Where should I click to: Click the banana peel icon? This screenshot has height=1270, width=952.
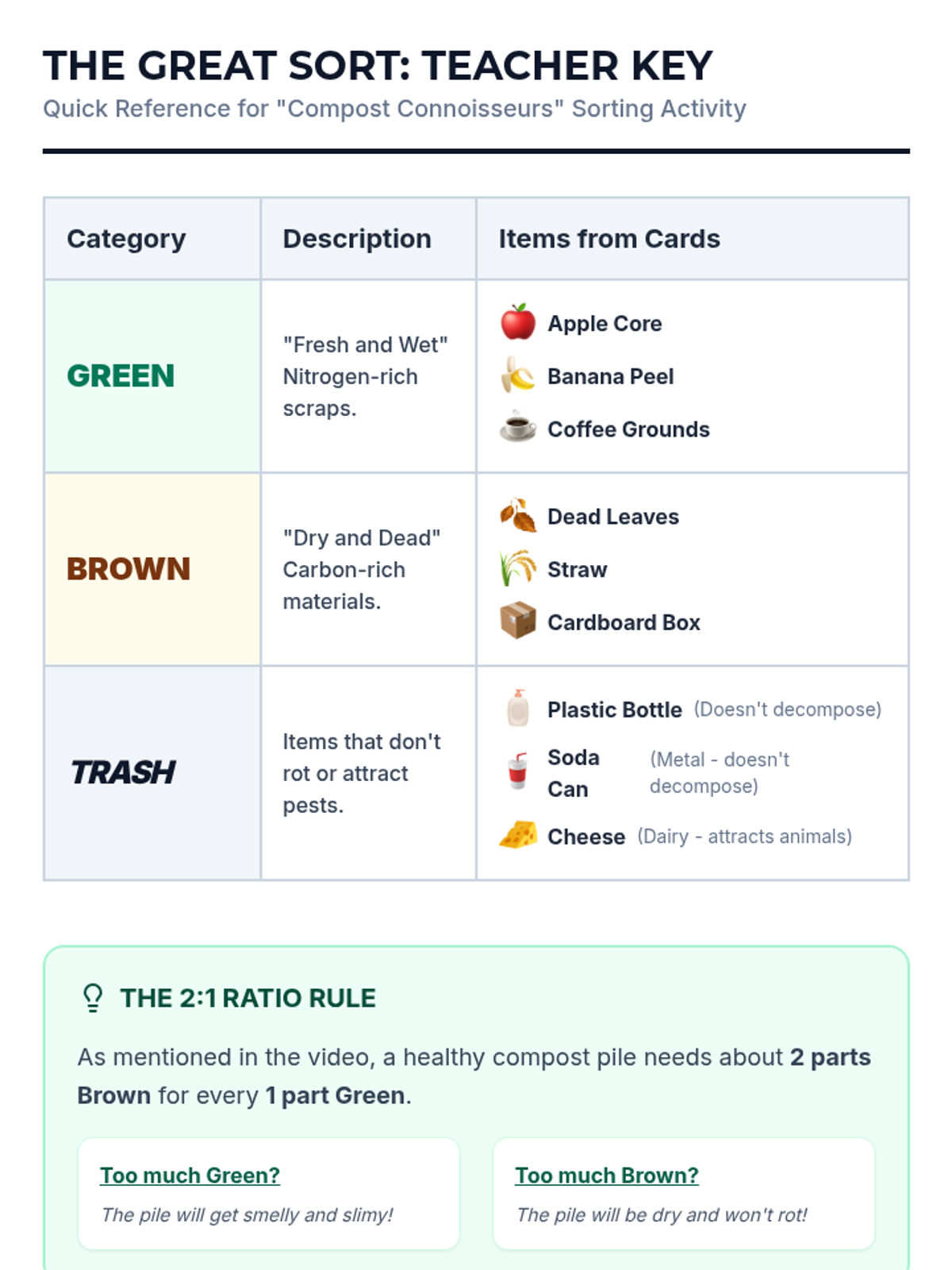click(x=517, y=375)
